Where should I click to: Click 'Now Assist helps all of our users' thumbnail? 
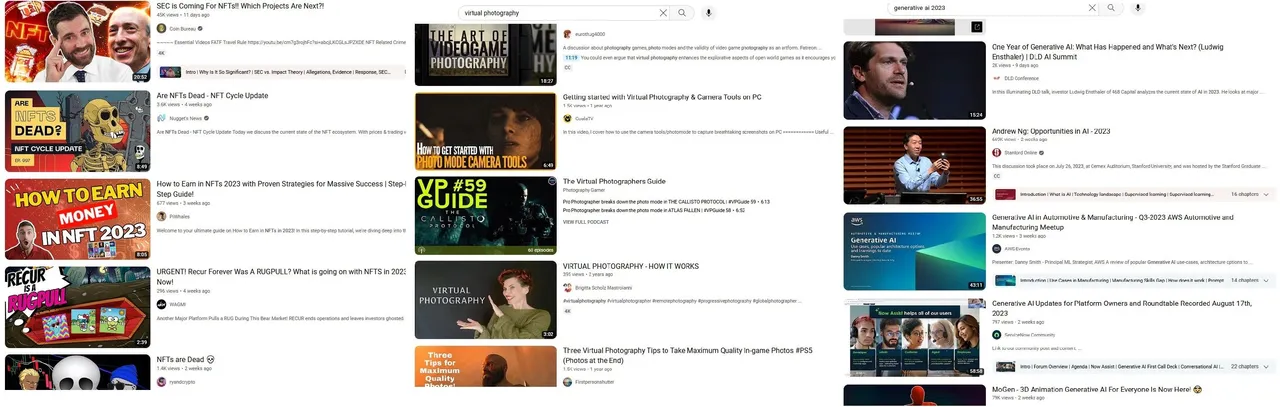(914, 337)
